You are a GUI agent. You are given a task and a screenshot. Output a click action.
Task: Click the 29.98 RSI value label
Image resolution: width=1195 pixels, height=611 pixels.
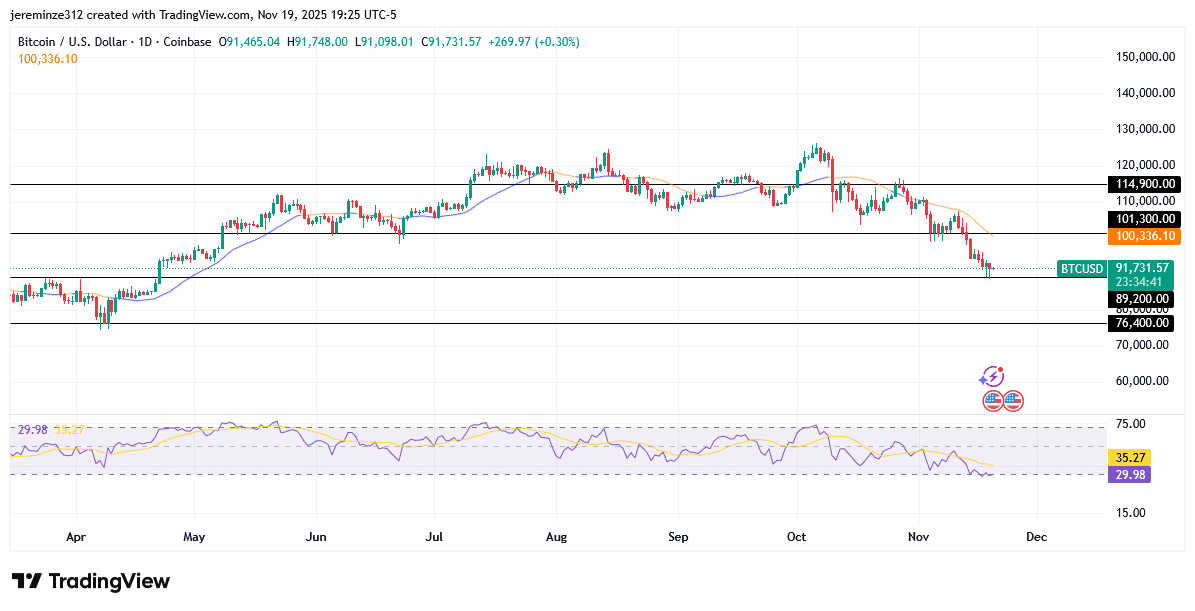[x=1130, y=475]
